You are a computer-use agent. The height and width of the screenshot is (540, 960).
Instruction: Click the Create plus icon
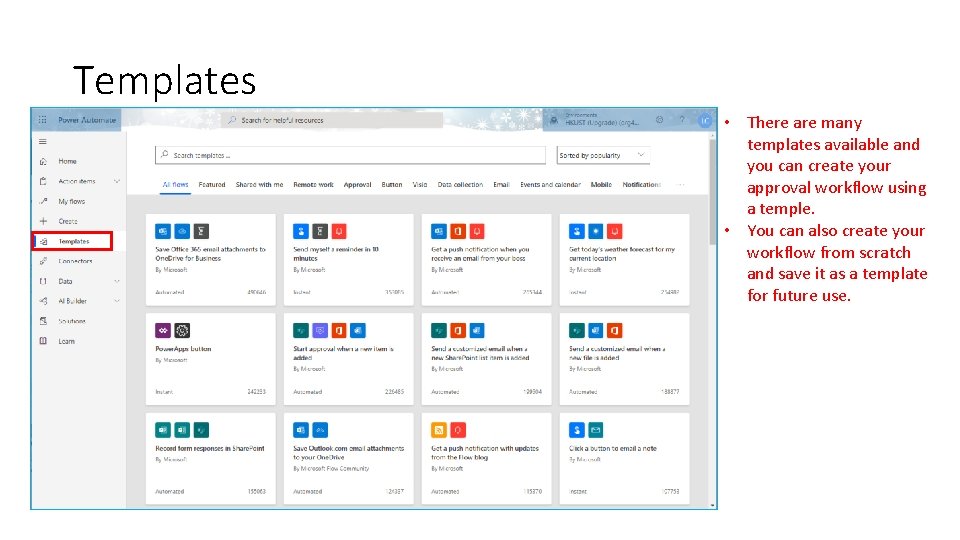pyautogui.click(x=43, y=221)
